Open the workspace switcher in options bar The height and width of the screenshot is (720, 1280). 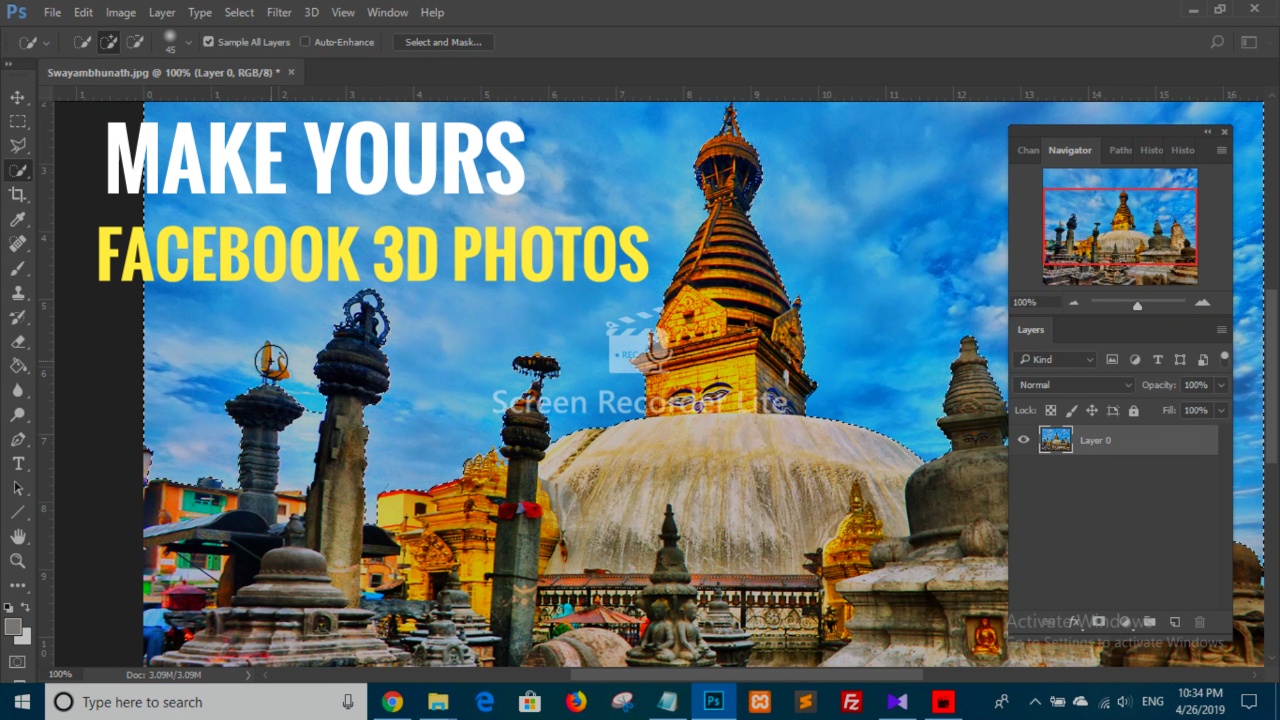(x=1249, y=42)
